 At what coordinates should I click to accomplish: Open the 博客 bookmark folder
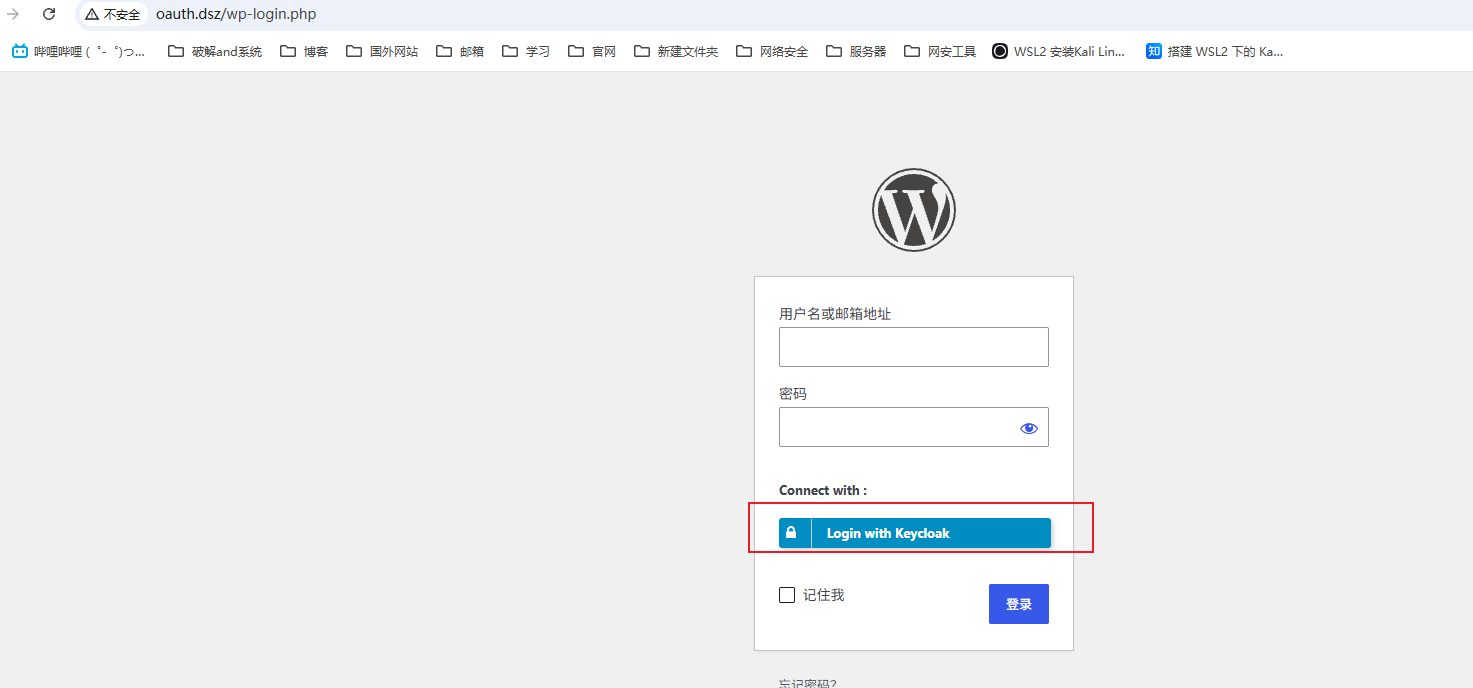point(304,51)
